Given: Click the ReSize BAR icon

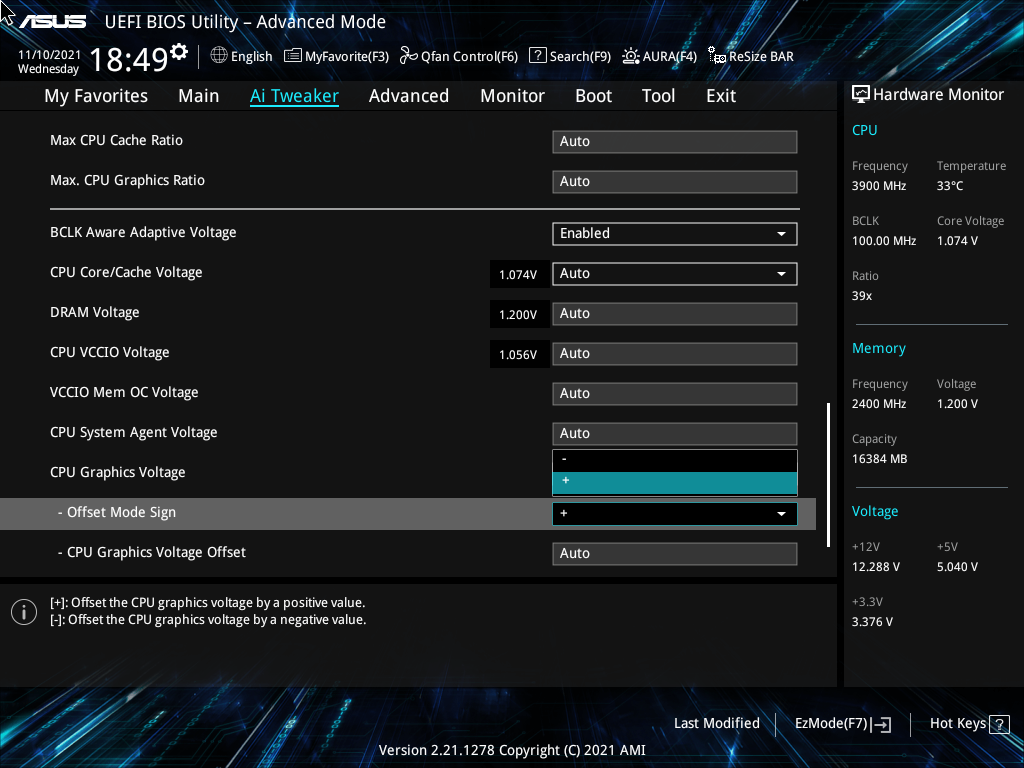Looking at the screenshot, I should click(x=717, y=56).
